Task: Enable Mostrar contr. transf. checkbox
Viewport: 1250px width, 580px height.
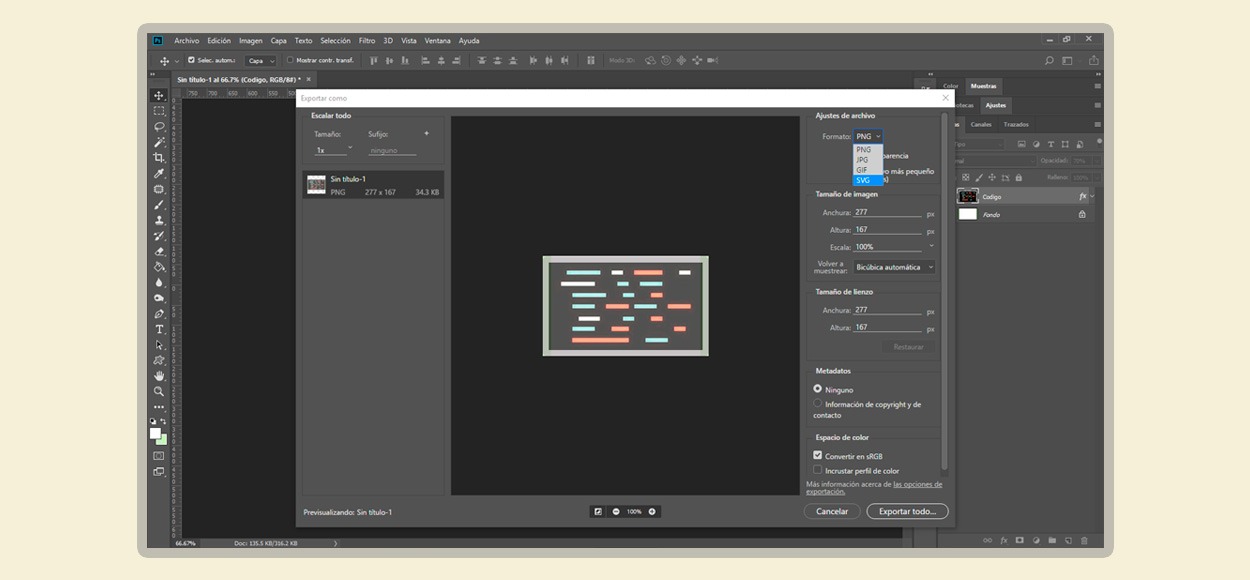Action: pos(291,60)
